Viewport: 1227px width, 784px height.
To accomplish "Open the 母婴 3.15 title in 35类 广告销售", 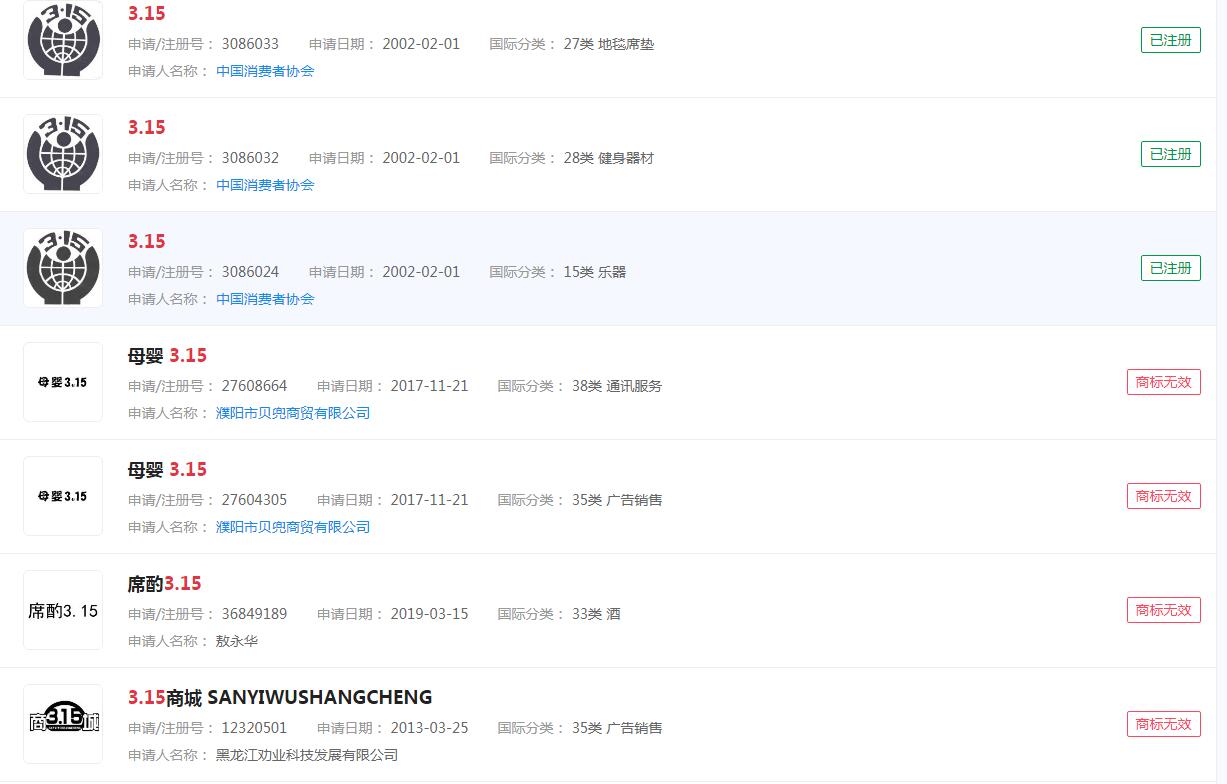I will point(167,470).
